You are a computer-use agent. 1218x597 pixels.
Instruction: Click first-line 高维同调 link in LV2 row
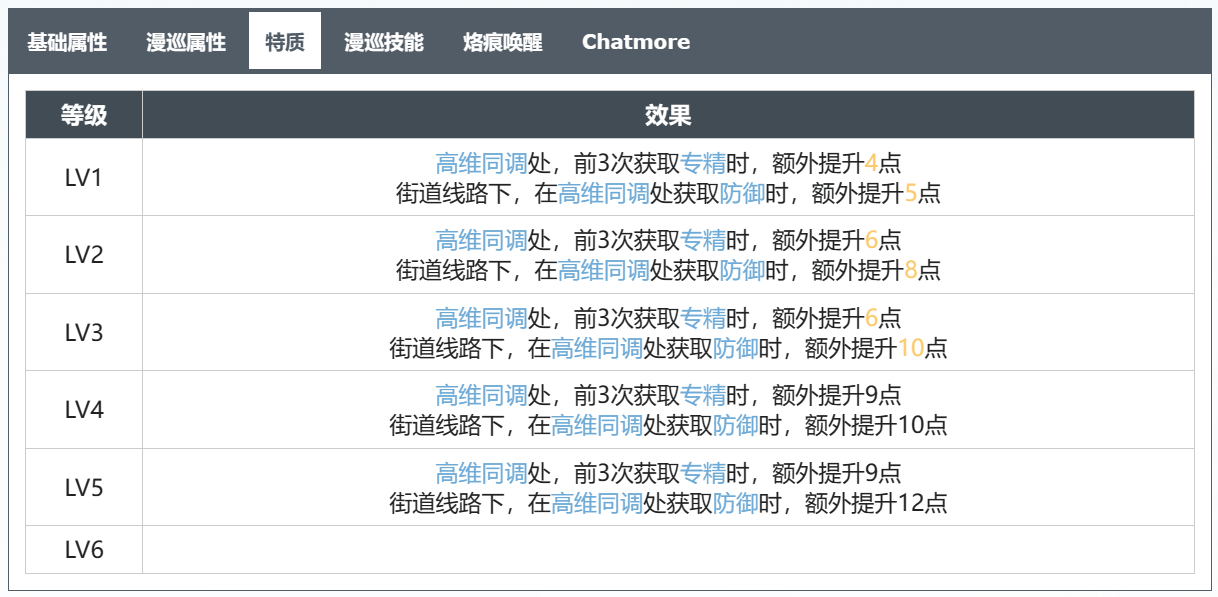pyautogui.click(x=481, y=241)
